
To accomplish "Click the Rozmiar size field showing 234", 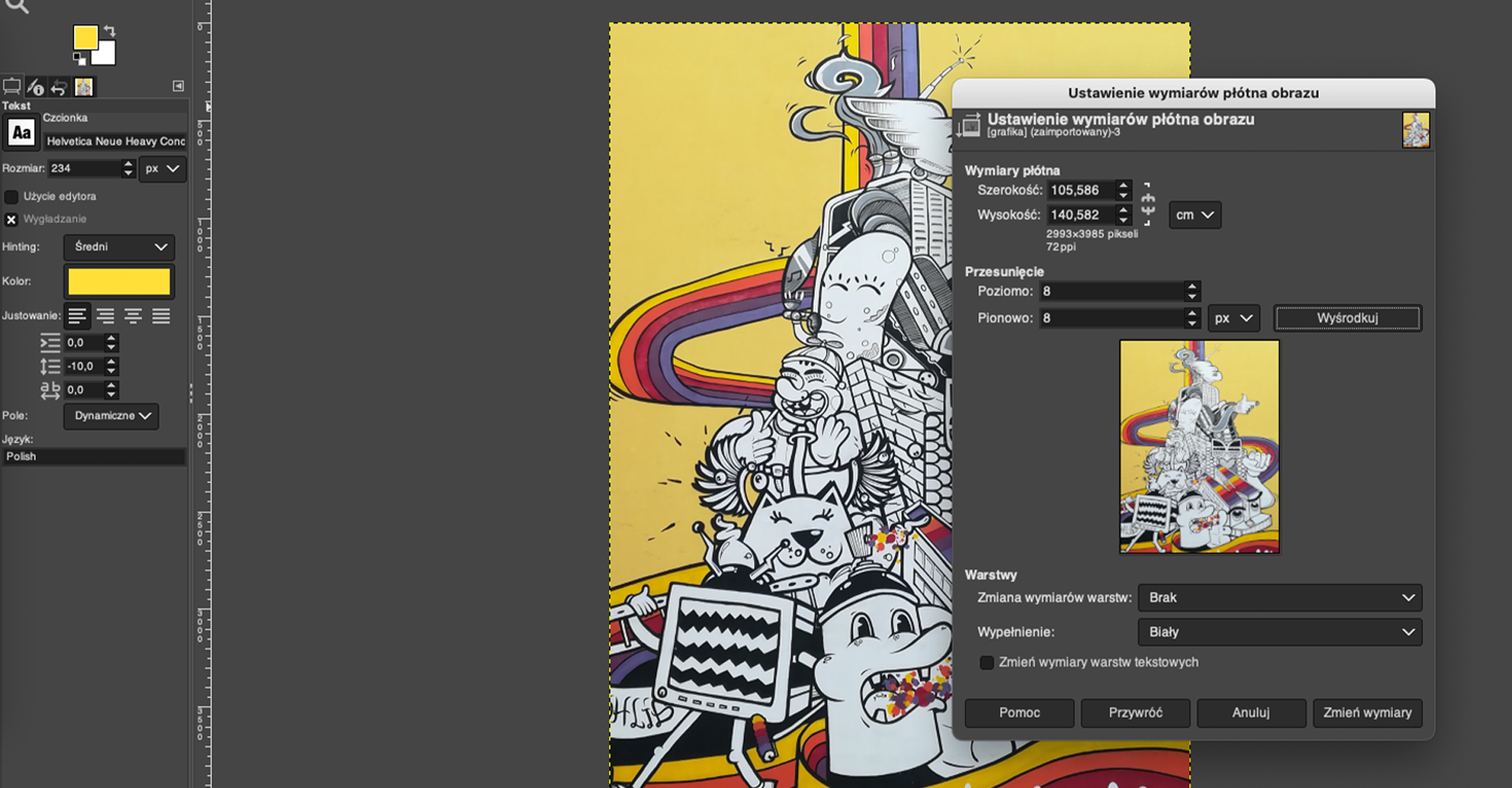I will 84,169.
